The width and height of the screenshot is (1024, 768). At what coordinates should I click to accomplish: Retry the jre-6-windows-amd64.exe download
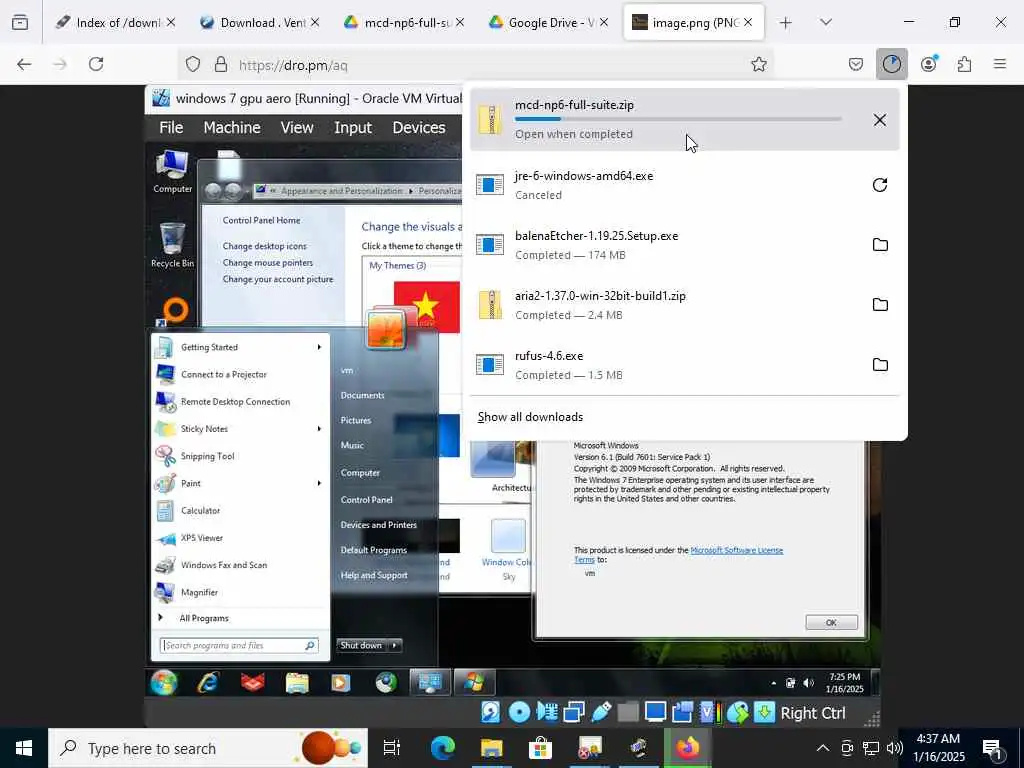click(x=880, y=185)
